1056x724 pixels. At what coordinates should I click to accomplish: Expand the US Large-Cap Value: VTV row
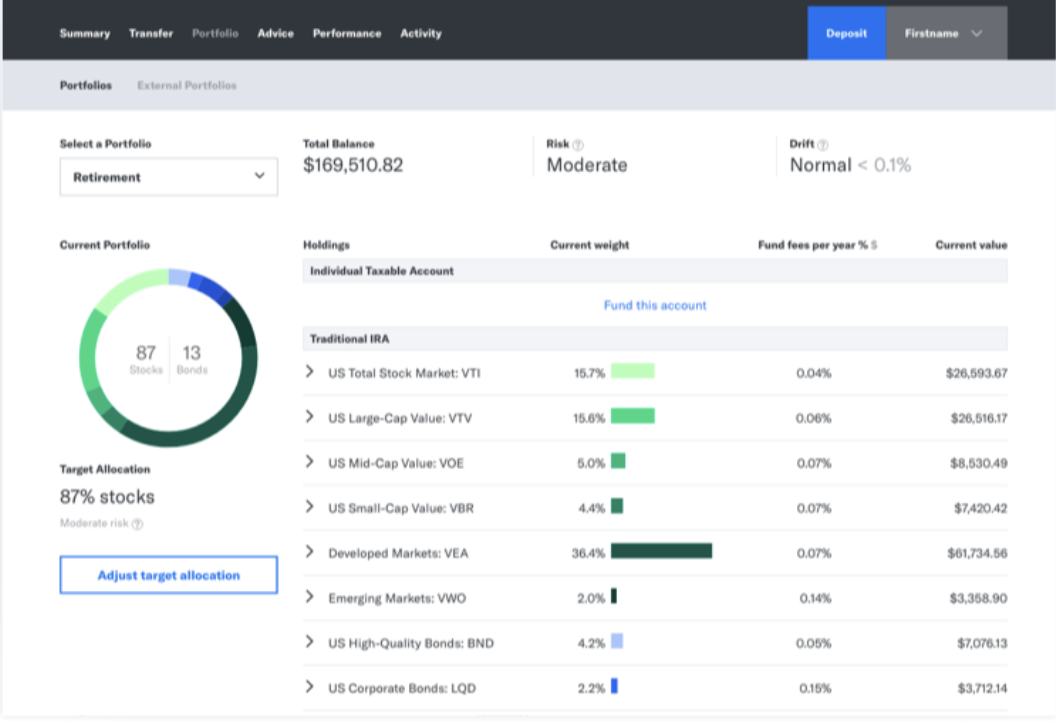[x=309, y=417]
